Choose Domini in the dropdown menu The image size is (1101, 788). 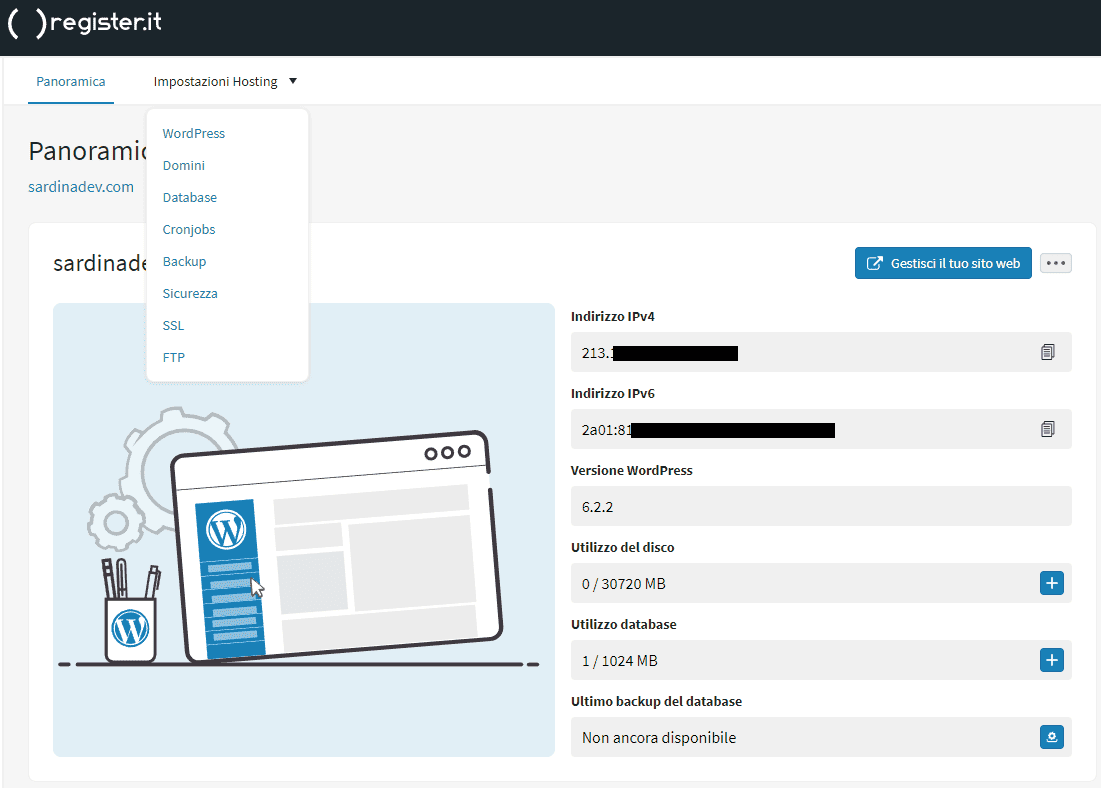point(184,165)
